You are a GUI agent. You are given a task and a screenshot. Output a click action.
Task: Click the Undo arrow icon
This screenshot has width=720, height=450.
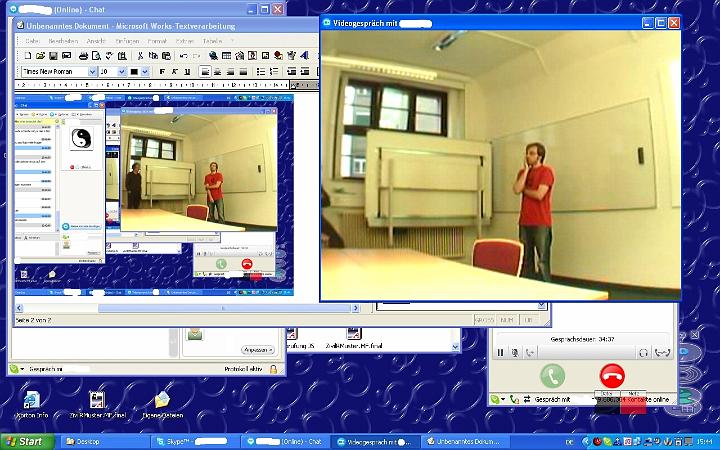click(183, 56)
